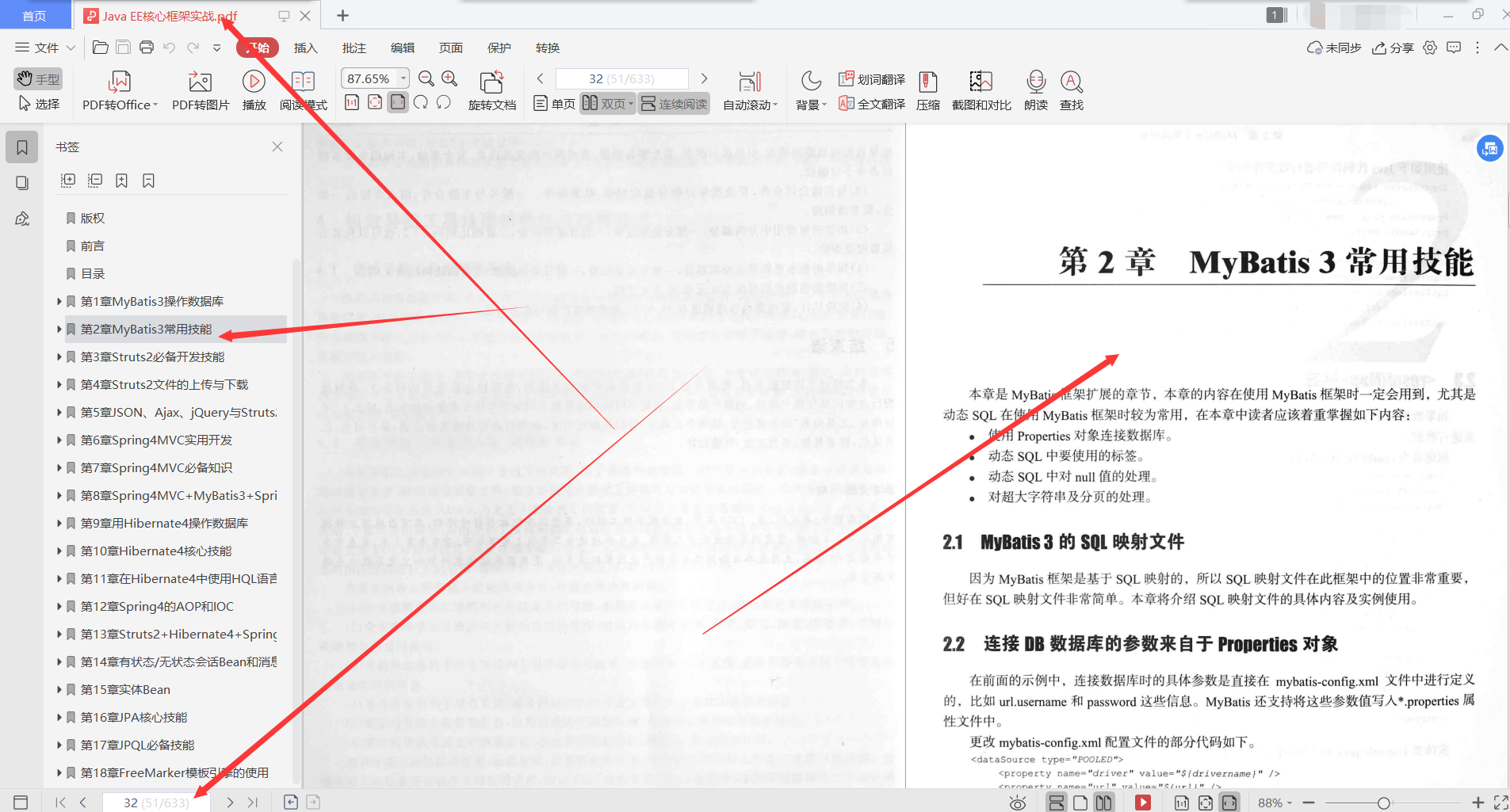Enter fullscreen via status bar icon
This screenshot has height=812, width=1510.
coord(1500,802)
